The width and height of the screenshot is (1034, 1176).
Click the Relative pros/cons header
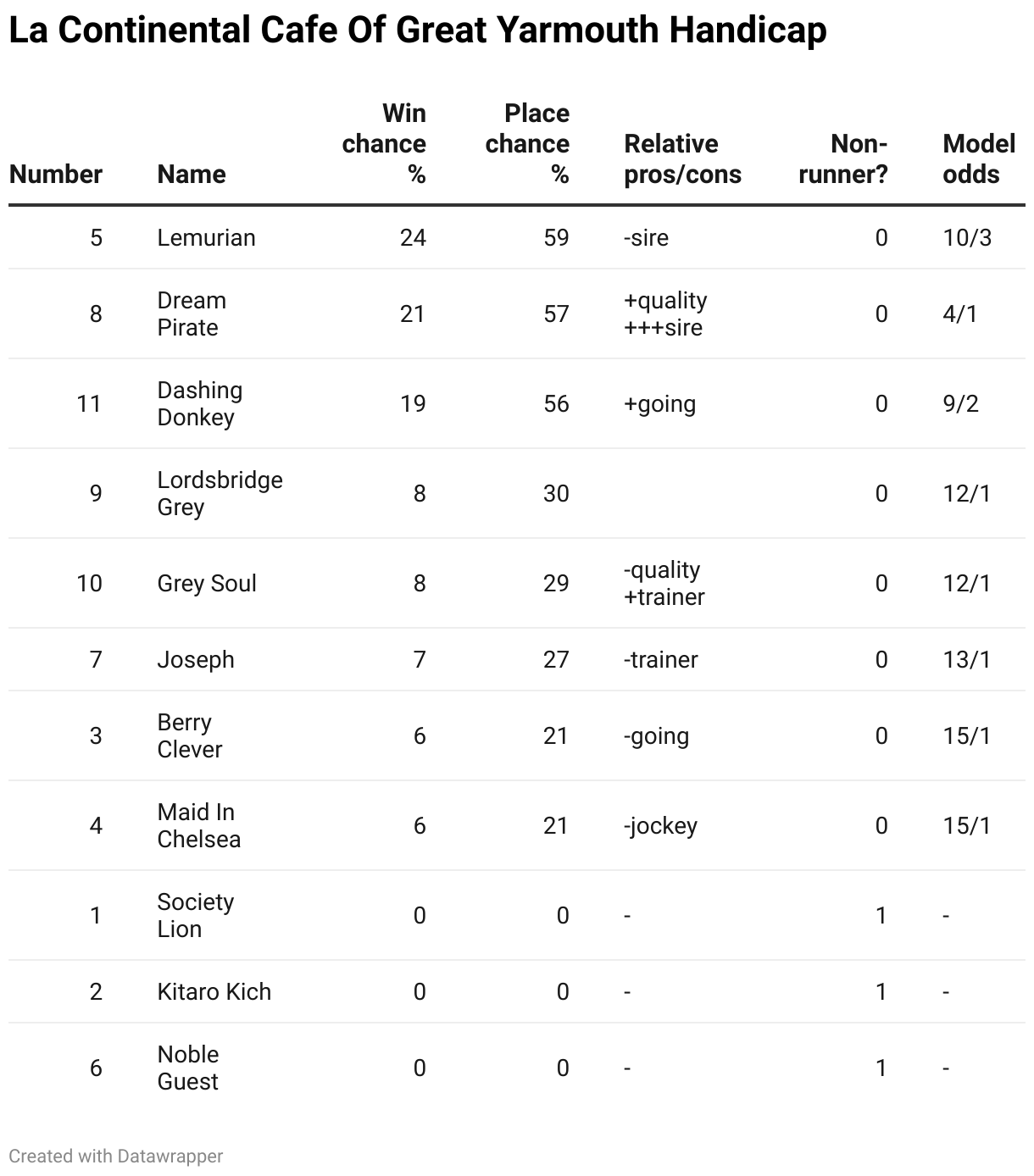[x=682, y=159]
